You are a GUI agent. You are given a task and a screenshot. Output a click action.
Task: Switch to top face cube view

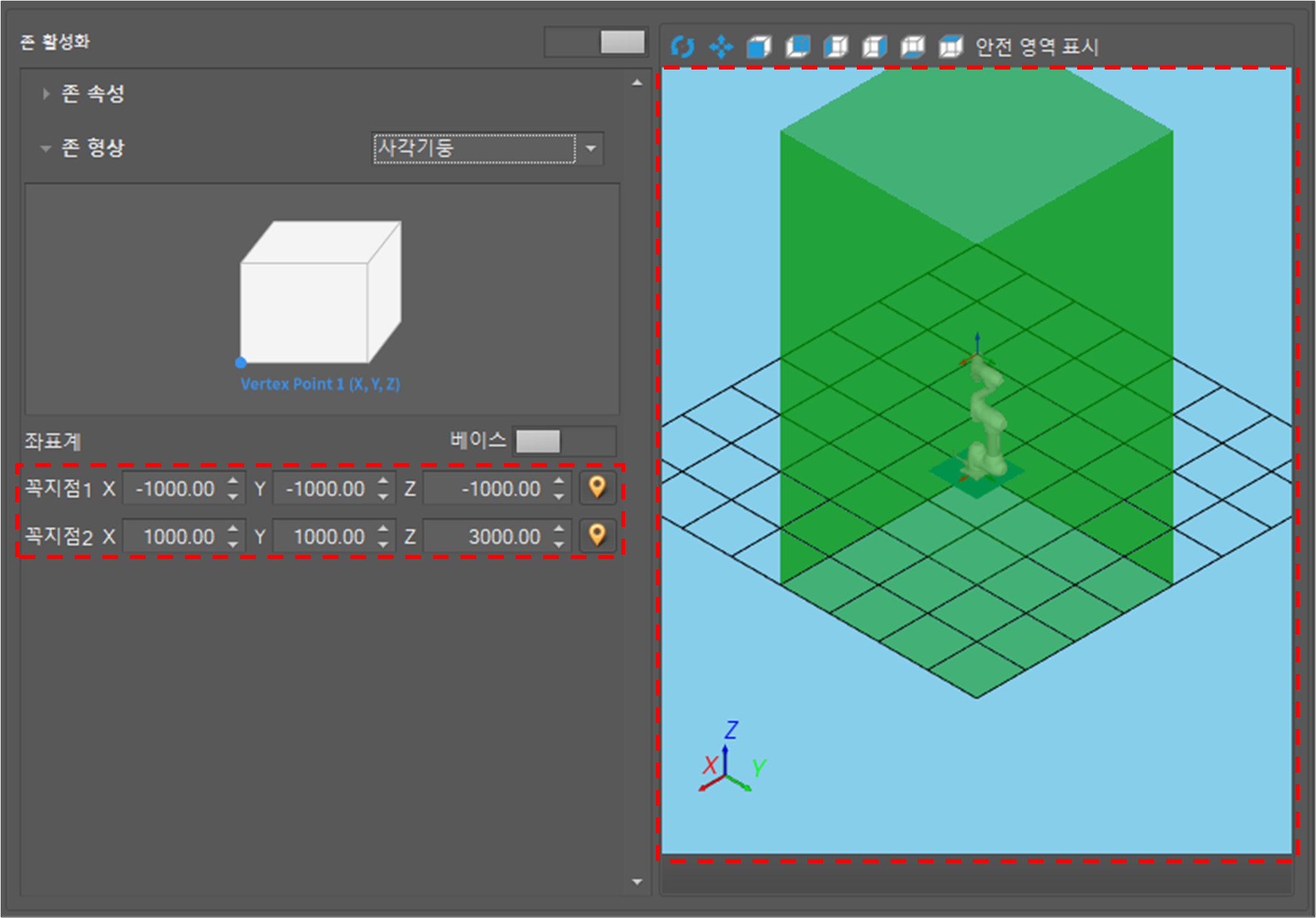pos(951,47)
